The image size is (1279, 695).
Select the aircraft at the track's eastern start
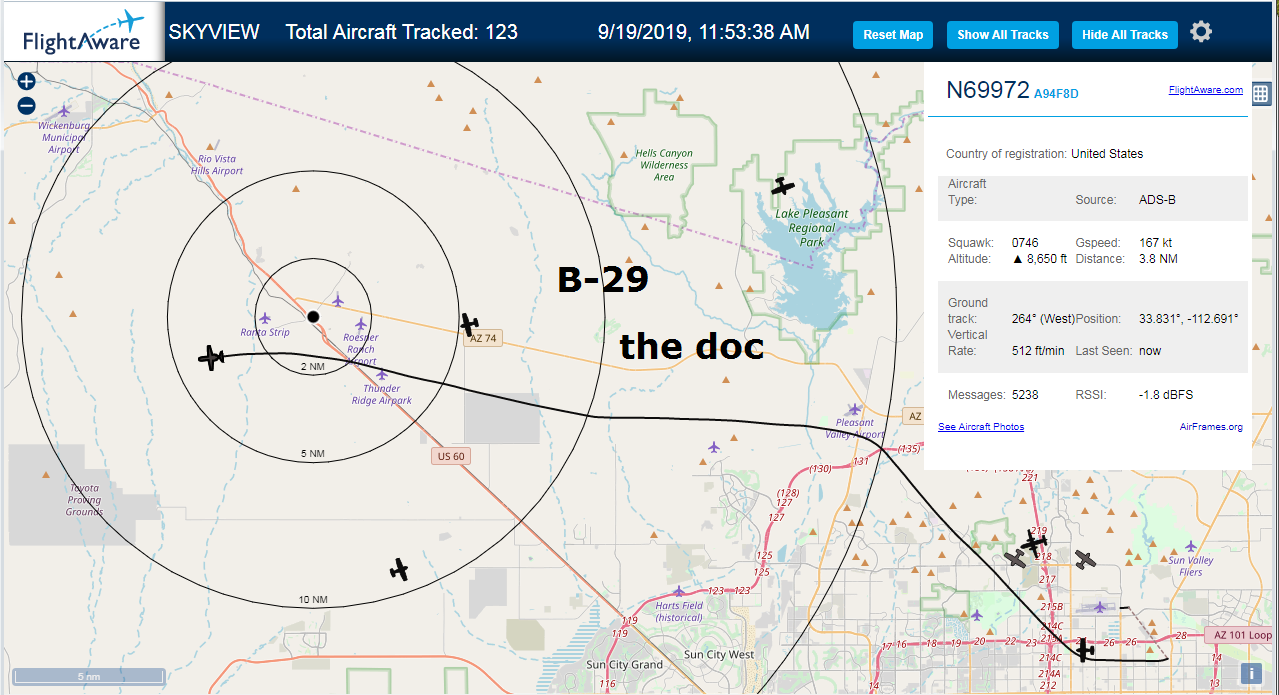click(x=1083, y=651)
